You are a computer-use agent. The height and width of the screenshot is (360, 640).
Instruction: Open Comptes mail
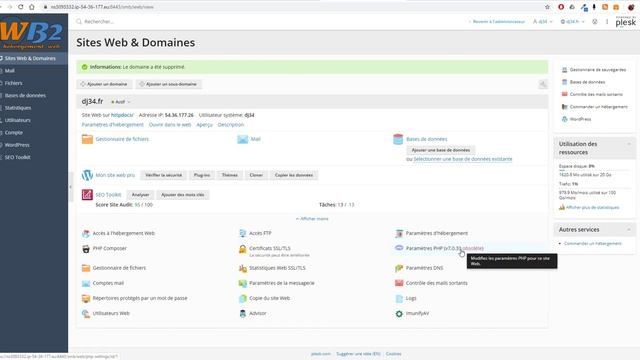[x=108, y=283]
